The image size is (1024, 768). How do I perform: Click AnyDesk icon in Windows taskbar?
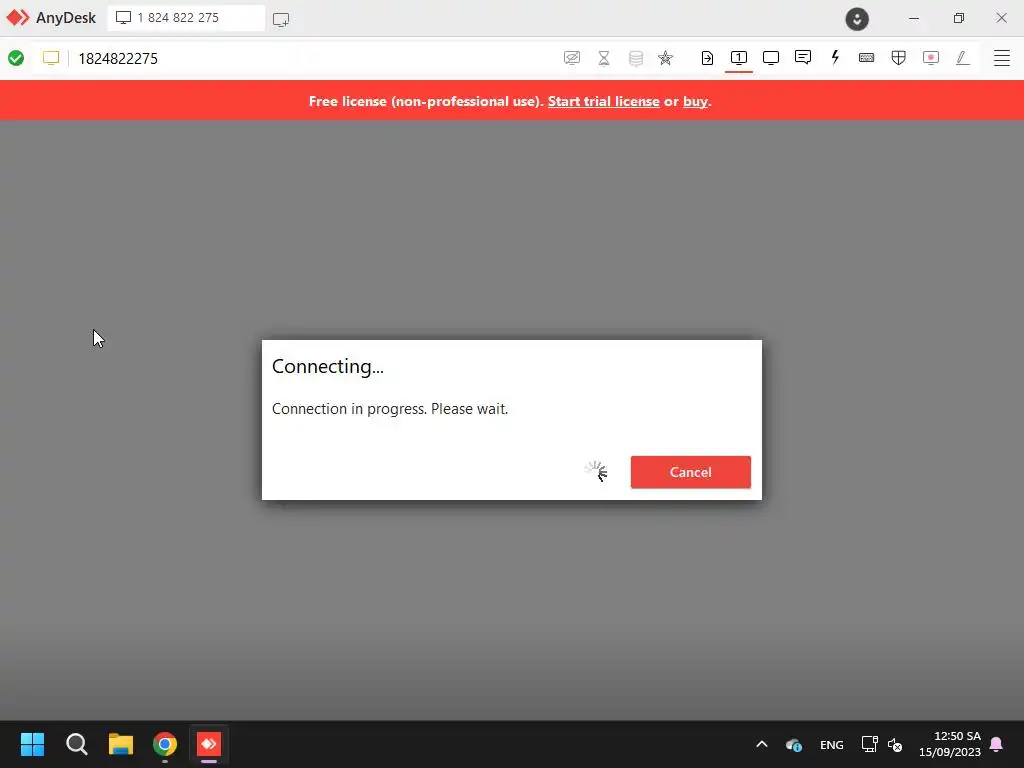[x=209, y=744]
